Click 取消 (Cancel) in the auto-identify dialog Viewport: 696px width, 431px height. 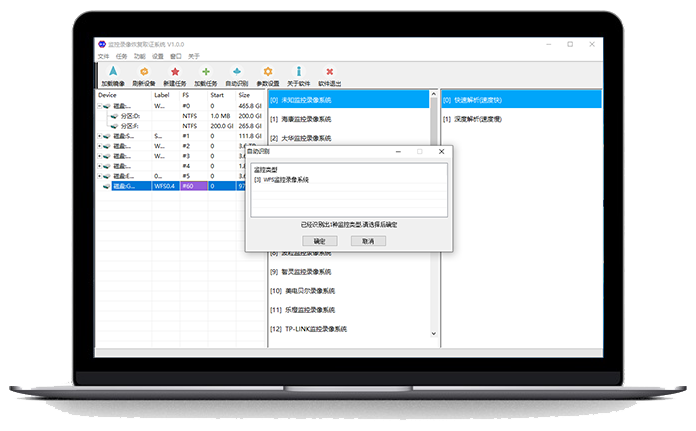368,241
